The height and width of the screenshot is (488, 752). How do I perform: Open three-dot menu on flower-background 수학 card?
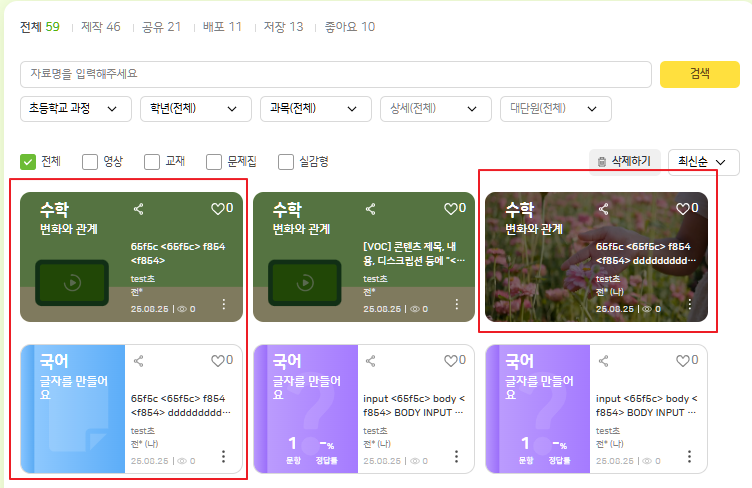coord(689,304)
